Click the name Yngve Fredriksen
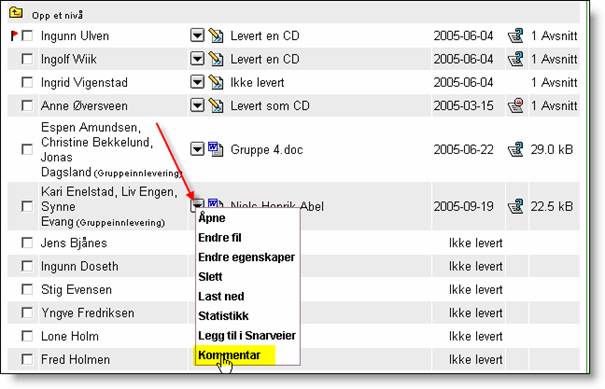 (x=88, y=313)
